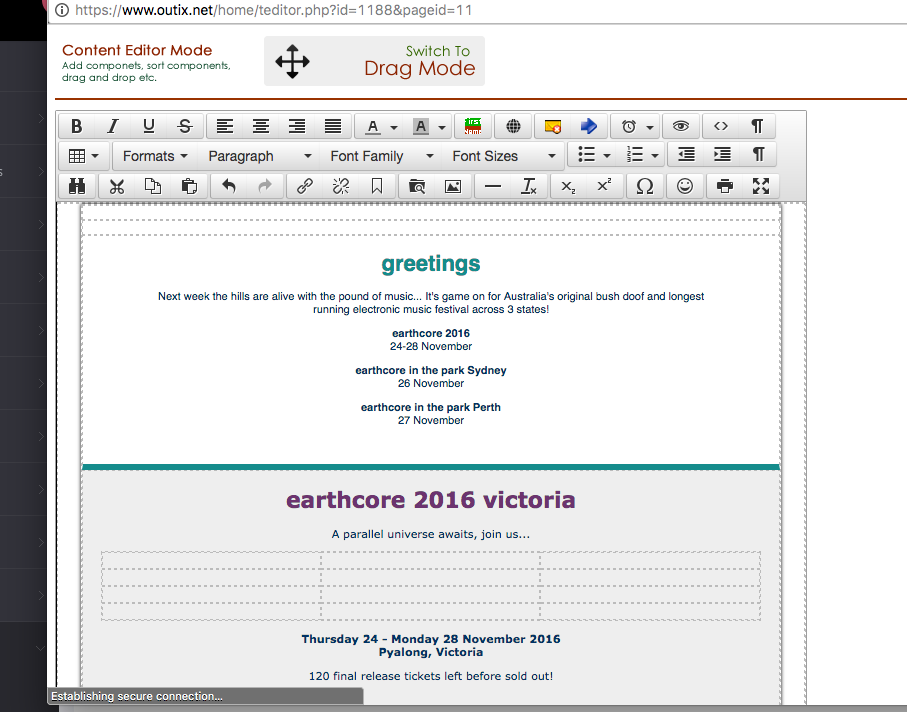This screenshot has height=712, width=907.
Task: Click the pilcrow icon beside the increase indent button
Action: (758, 155)
